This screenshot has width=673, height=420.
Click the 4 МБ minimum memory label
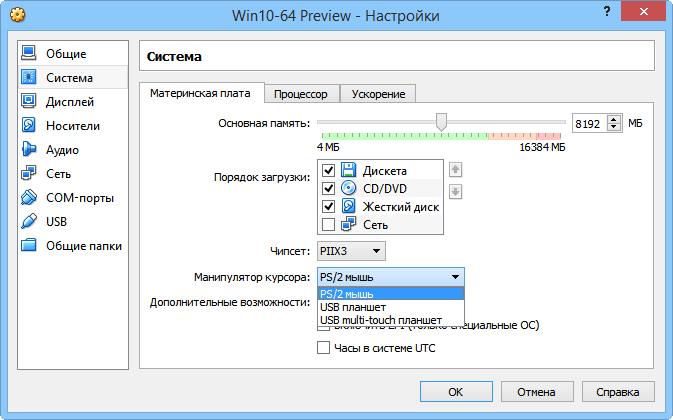(x=328, y=147)
